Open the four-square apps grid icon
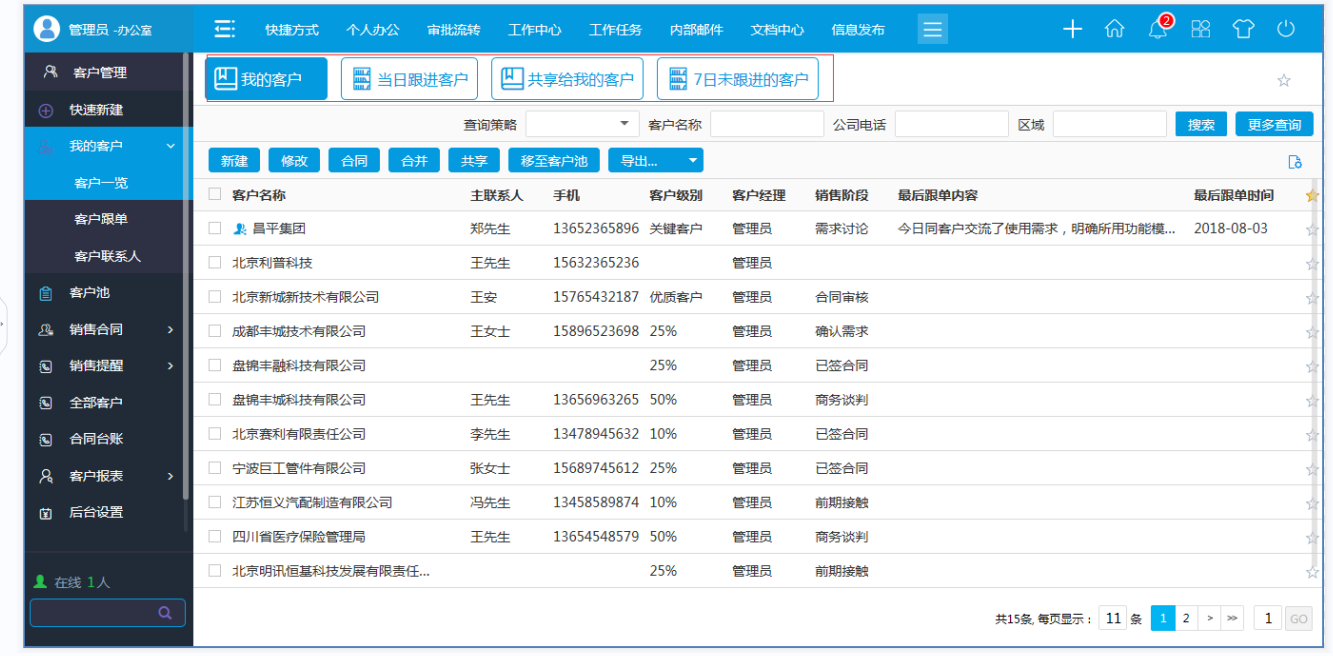Image resolution: width=1333 pixels, height=656 pixels. point(1200,29)
